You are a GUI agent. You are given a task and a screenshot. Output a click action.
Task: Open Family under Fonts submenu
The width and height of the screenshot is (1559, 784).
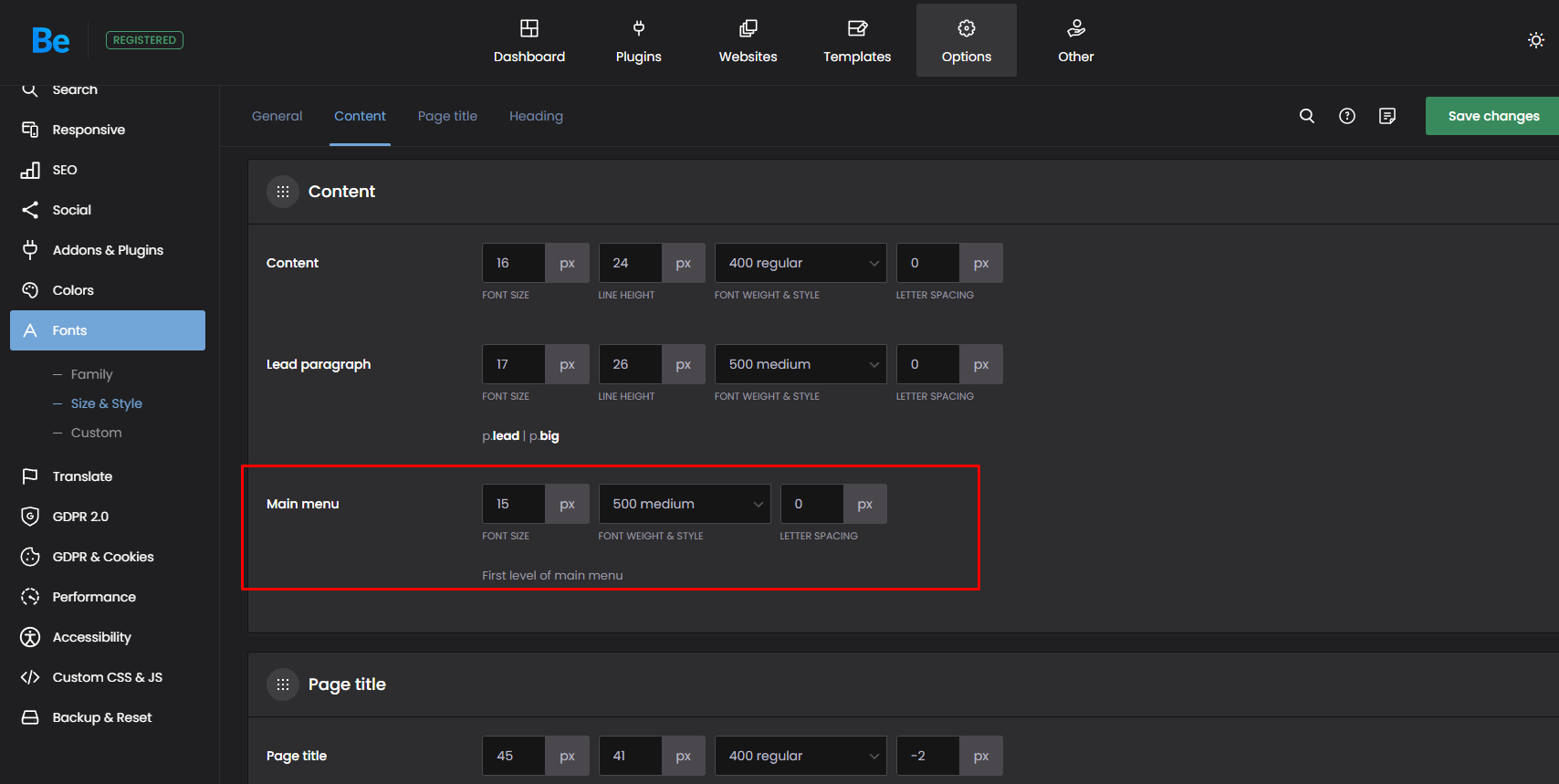point(91,374)
